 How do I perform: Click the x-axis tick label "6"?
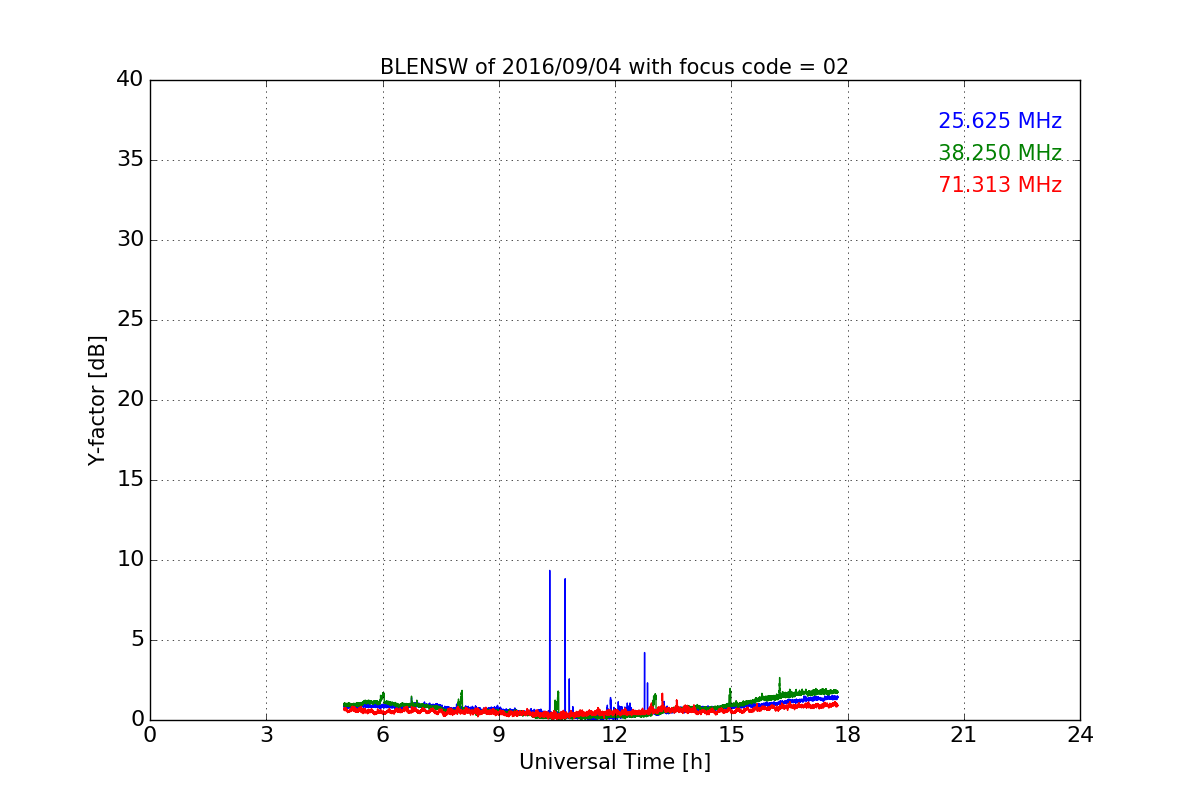point(382,735)
